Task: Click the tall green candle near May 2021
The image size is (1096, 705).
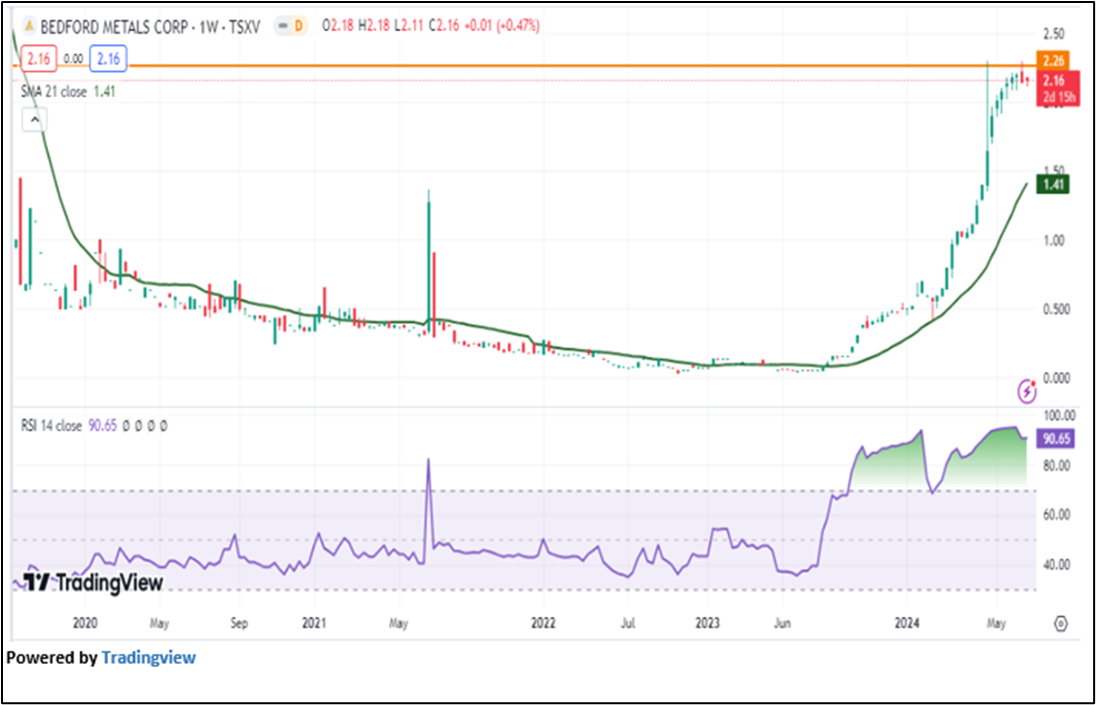Action: click(x=428, y=262)
